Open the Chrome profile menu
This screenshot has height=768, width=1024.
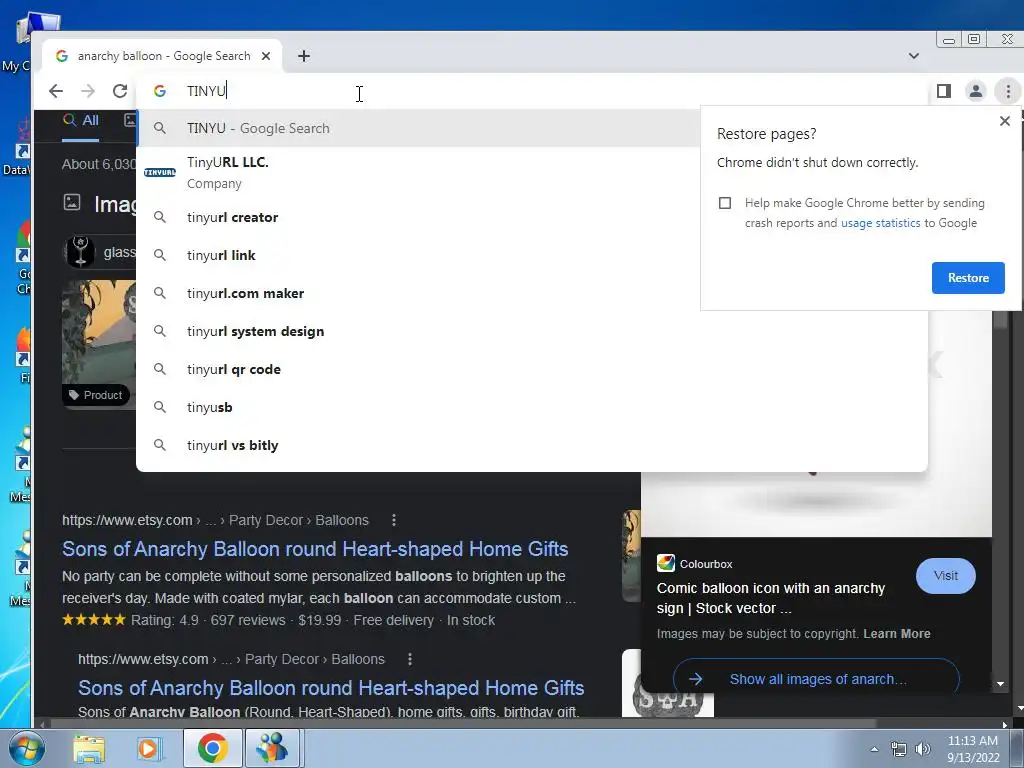976,91
